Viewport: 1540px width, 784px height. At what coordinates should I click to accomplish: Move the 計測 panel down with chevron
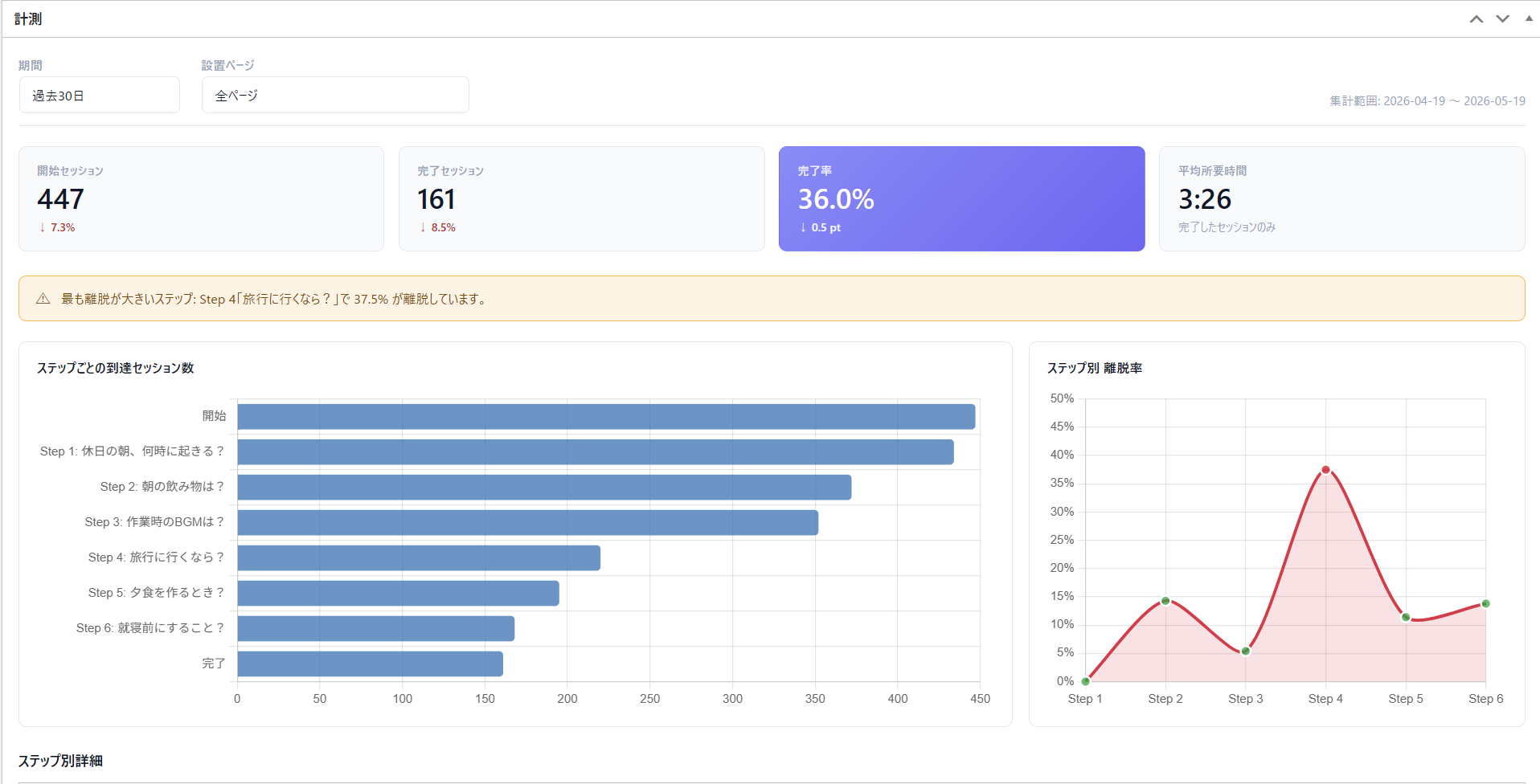point(1502,19)
